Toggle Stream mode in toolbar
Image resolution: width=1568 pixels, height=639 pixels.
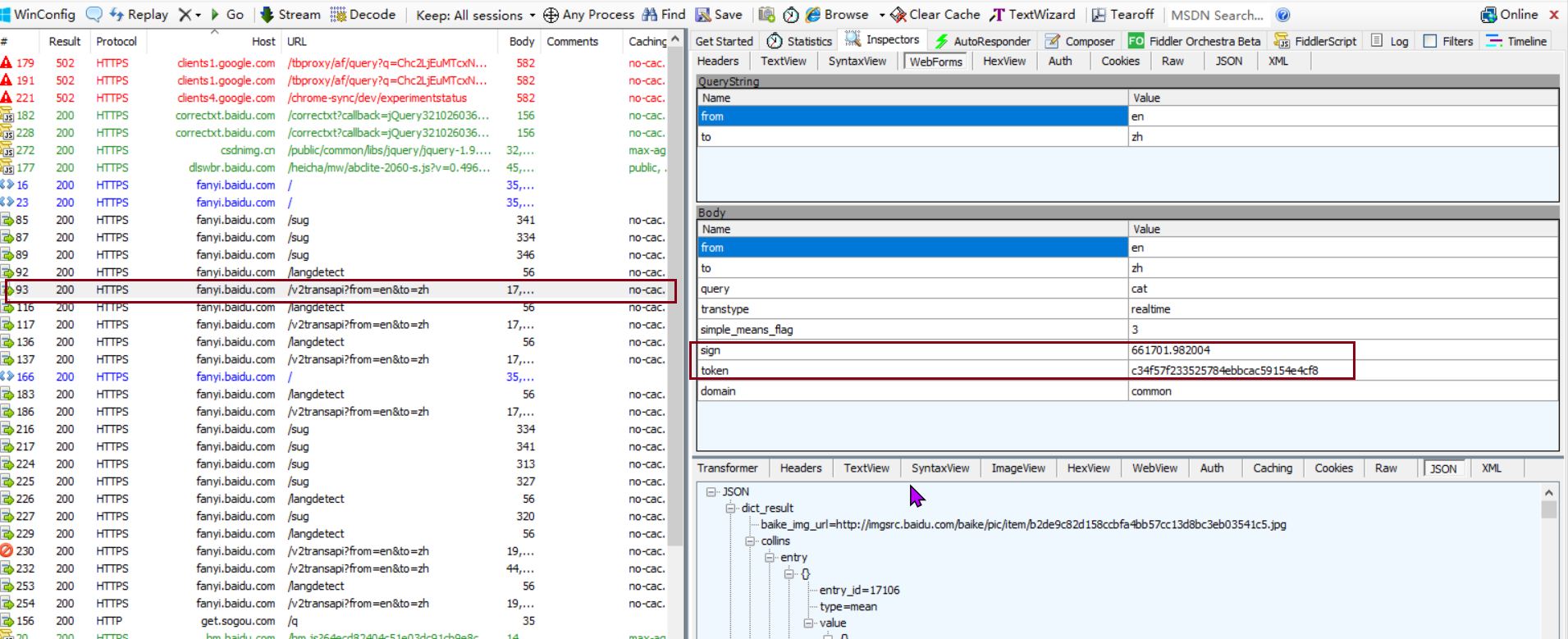[290, 15]
